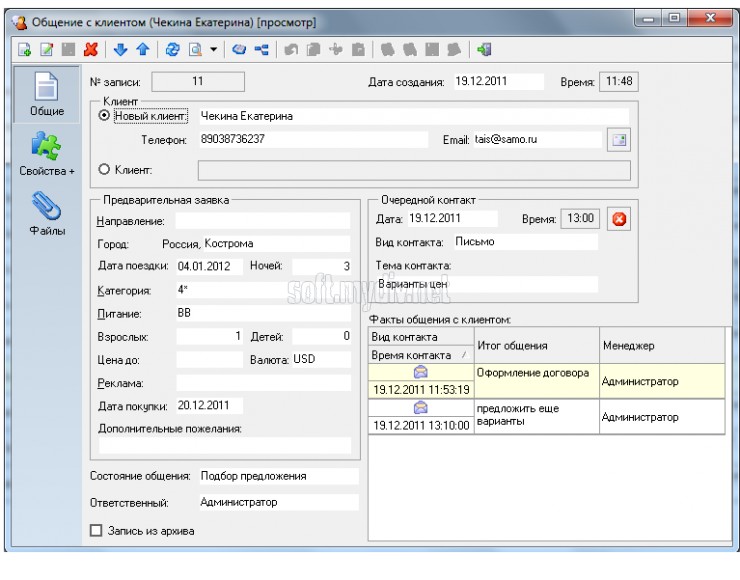
Task: Click the red cancel button in Очередной контакт
Action: point(619,219)
